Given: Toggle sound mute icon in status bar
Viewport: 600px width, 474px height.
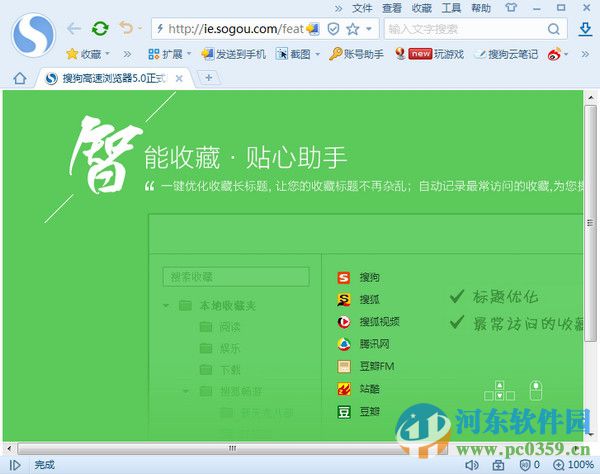Looking at the screenshot, I should click(x=472, y=465).
